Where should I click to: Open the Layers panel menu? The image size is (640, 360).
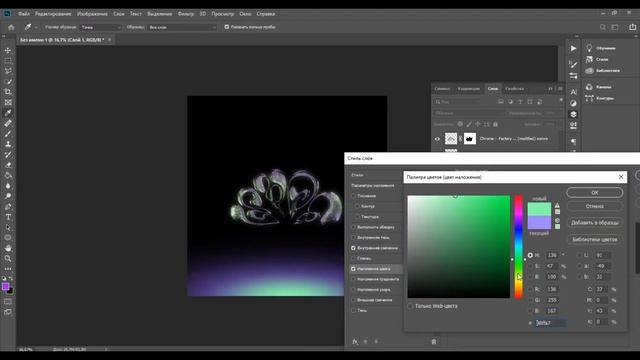(x=560, y=89)
